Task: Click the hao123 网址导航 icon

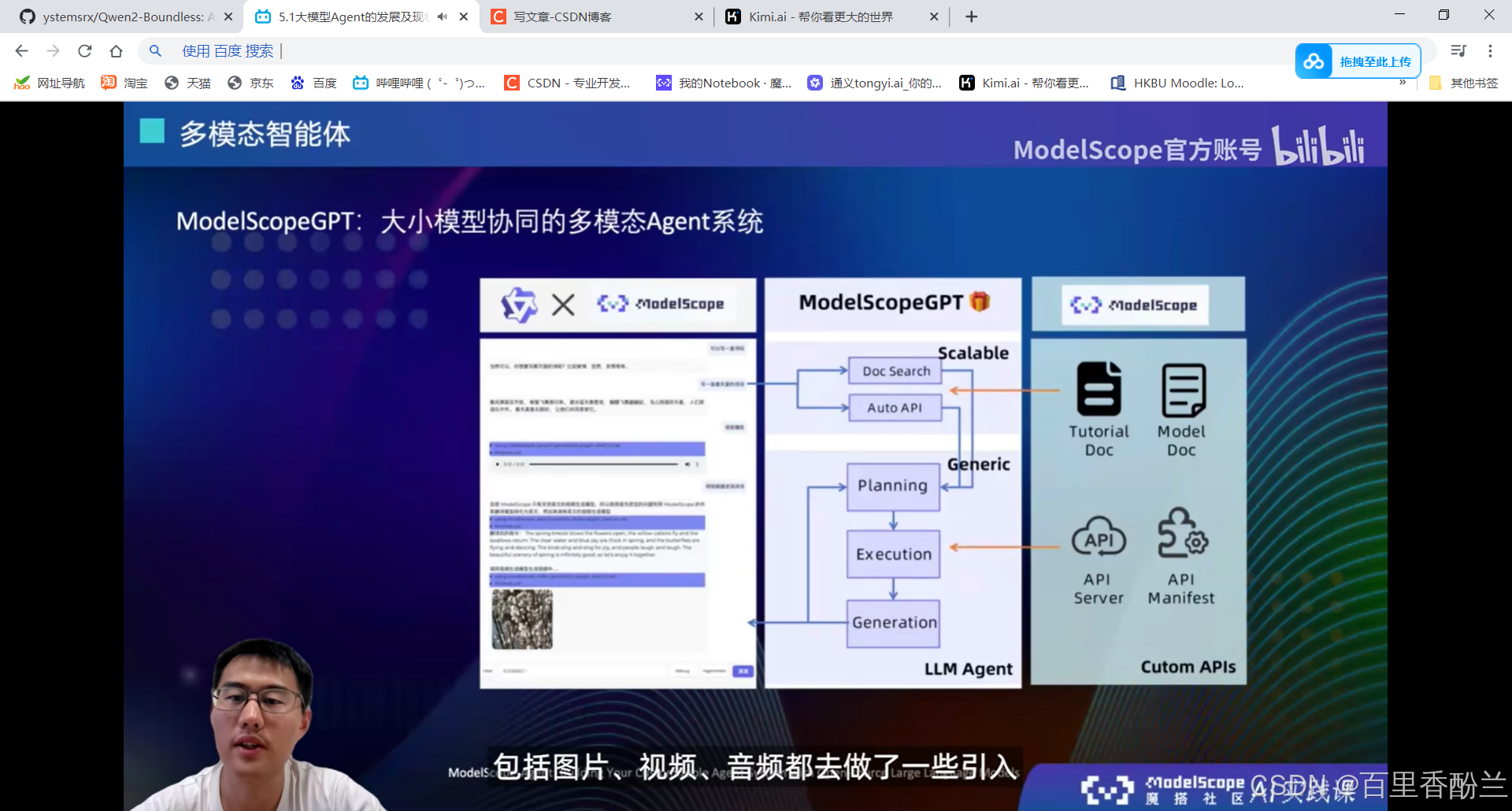Action: click(x=22, y=83)
